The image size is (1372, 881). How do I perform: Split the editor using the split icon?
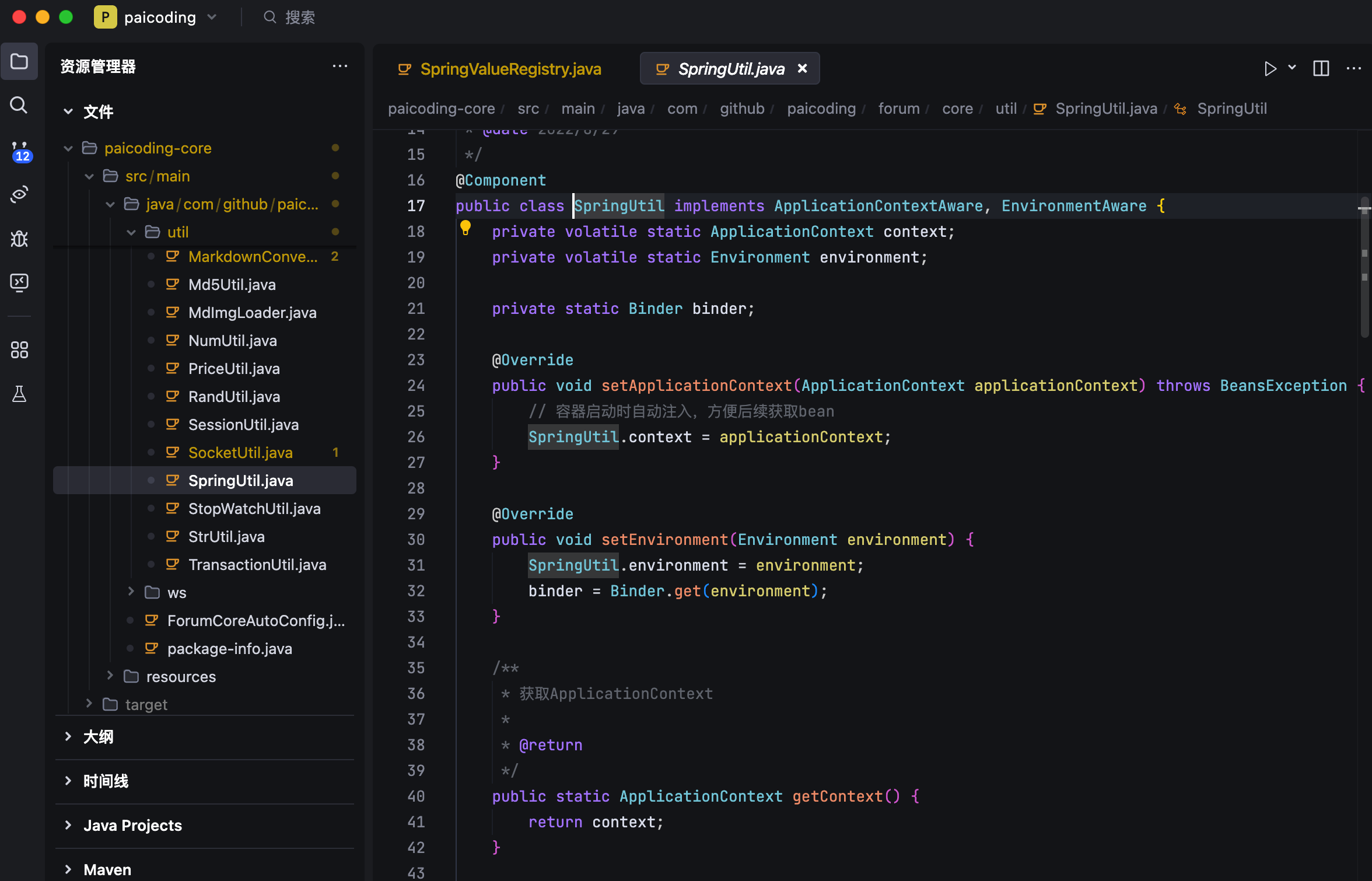1321,68
